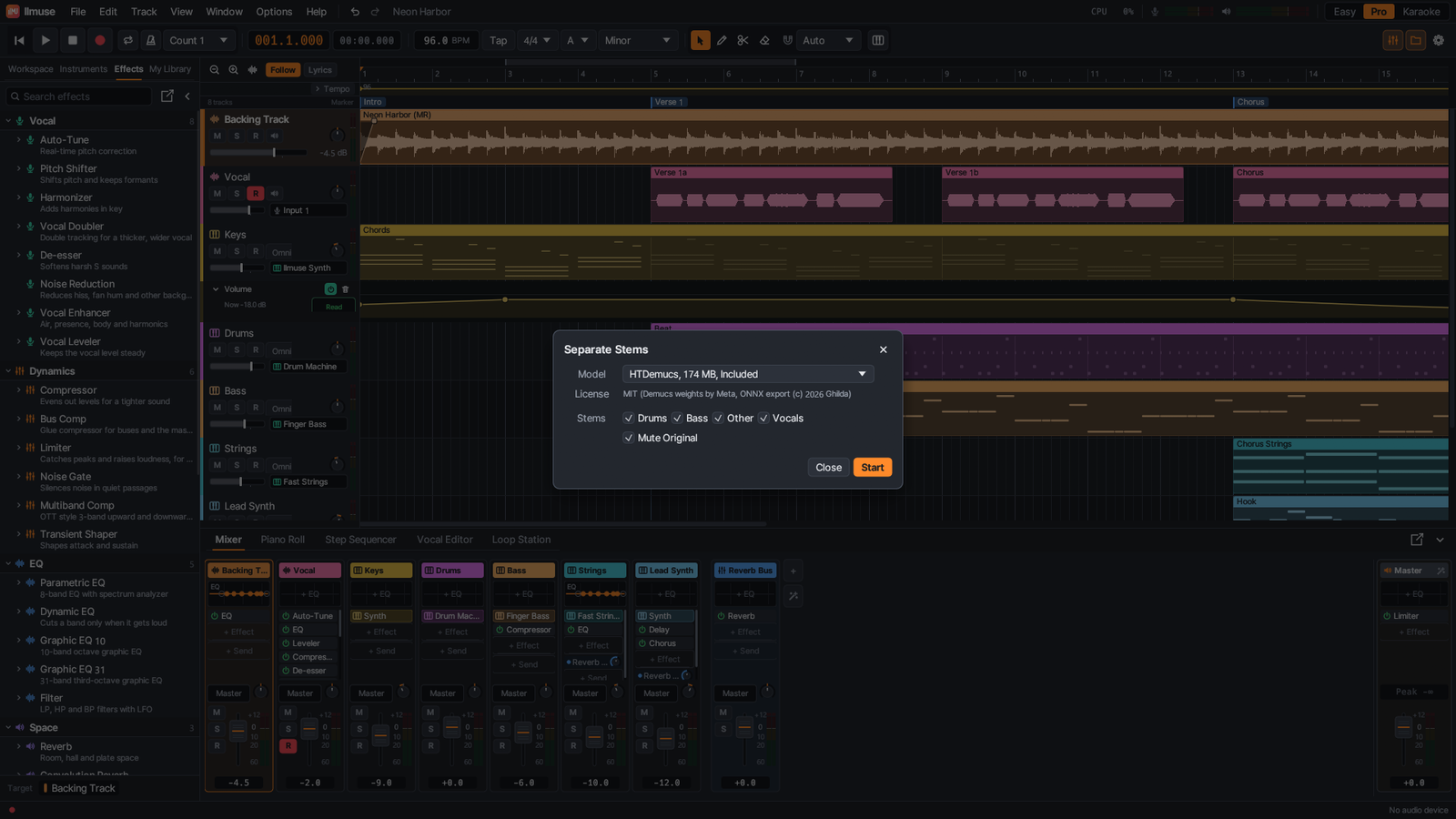This screenshot has height=819, width=1456.
Task: Select the scissors split tool
Action: (x=743, y=40)
